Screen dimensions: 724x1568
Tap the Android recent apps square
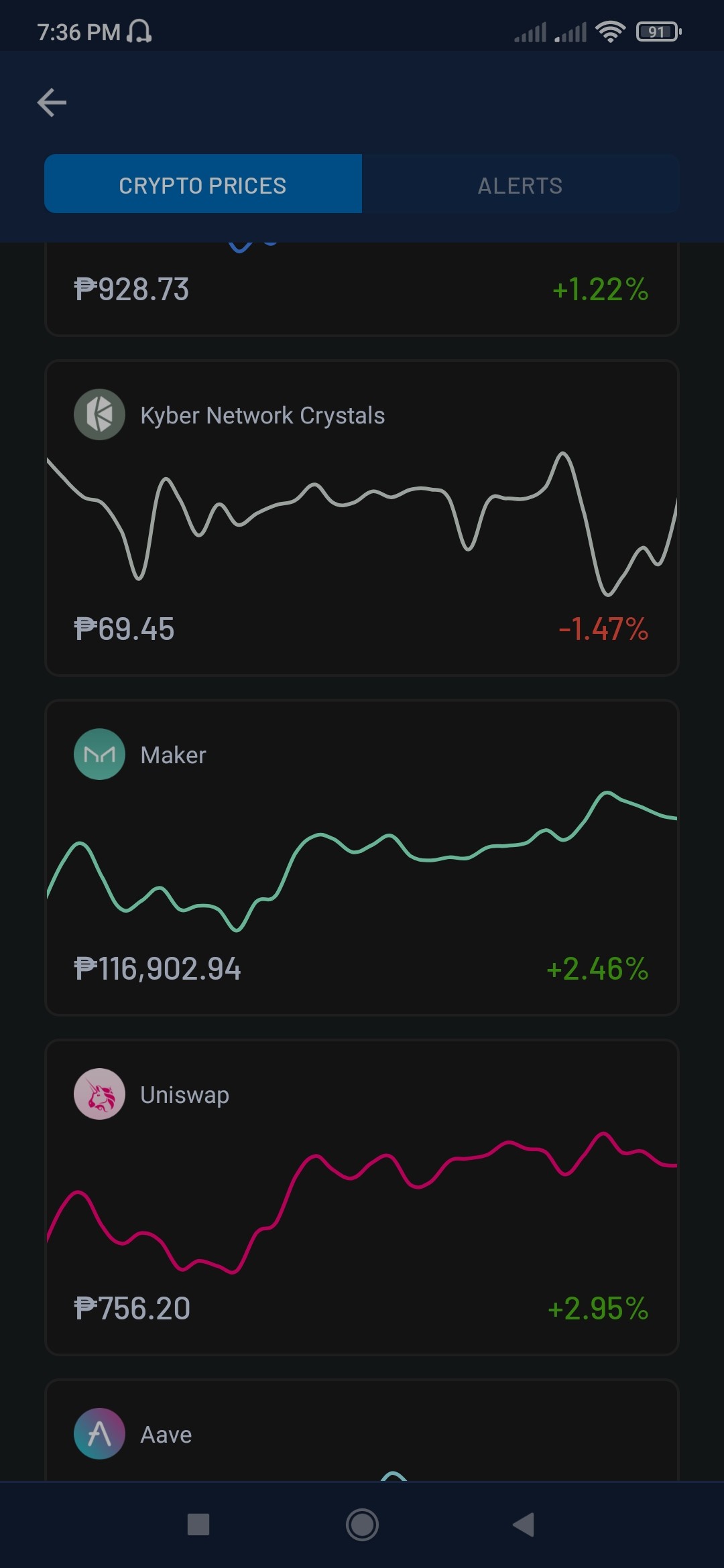(x=198, y=1524)
